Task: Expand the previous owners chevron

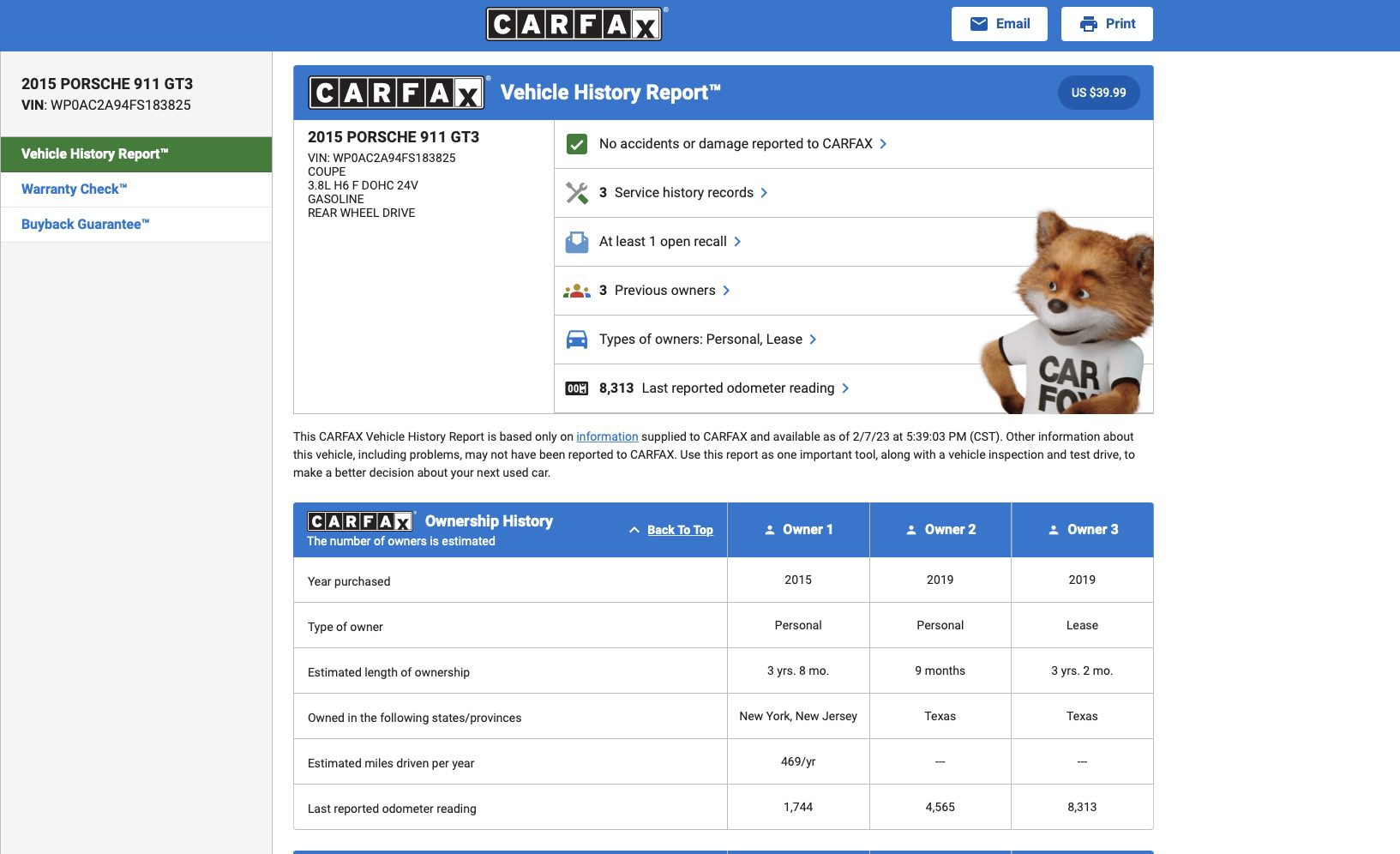Action: click(x=726, y=291)
